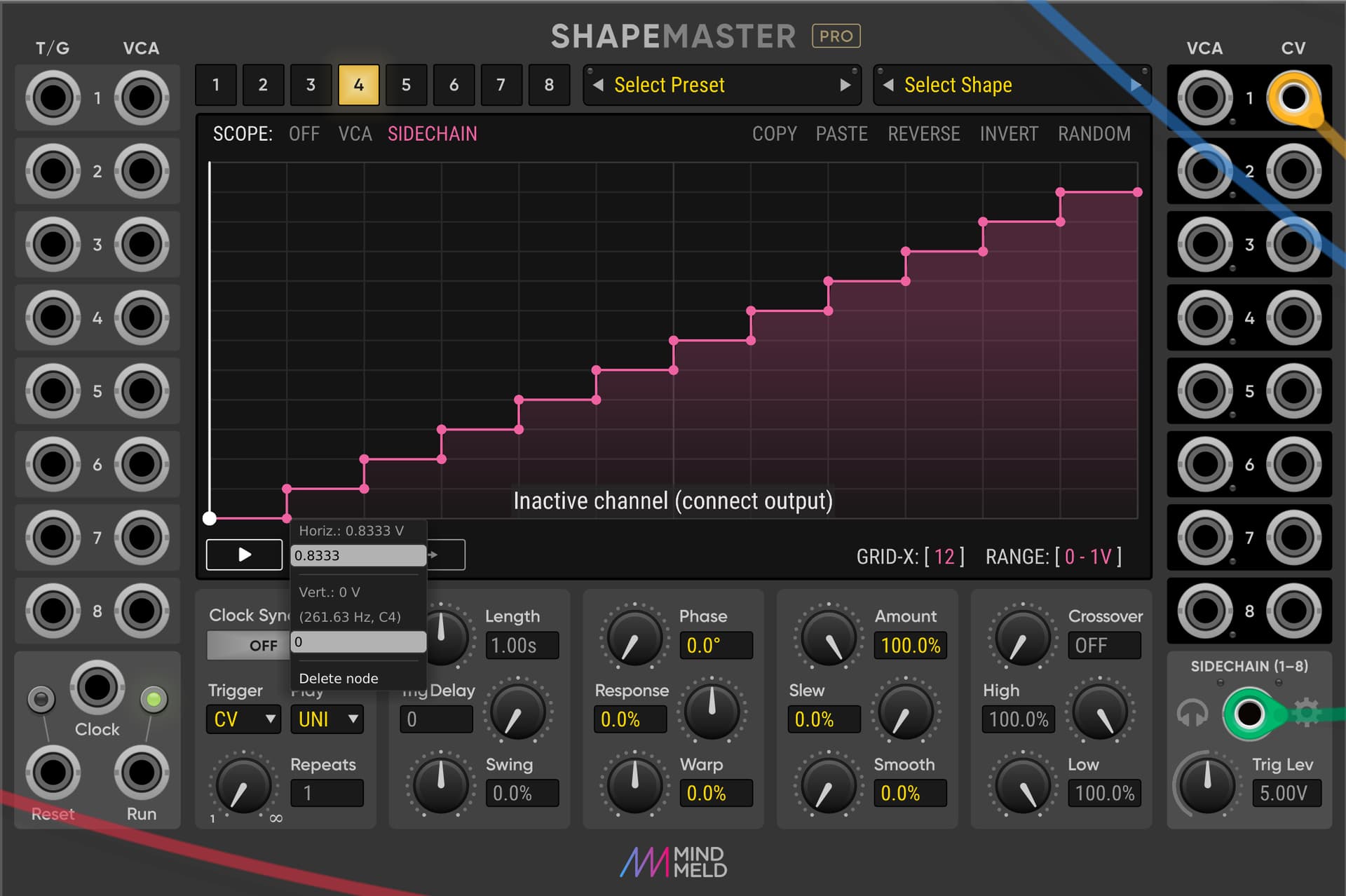Click the Run input jack

(x=141, y=773)
